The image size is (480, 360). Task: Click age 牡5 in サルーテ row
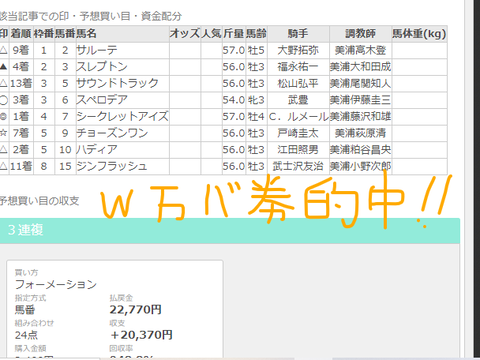click(x=256, y=50)
